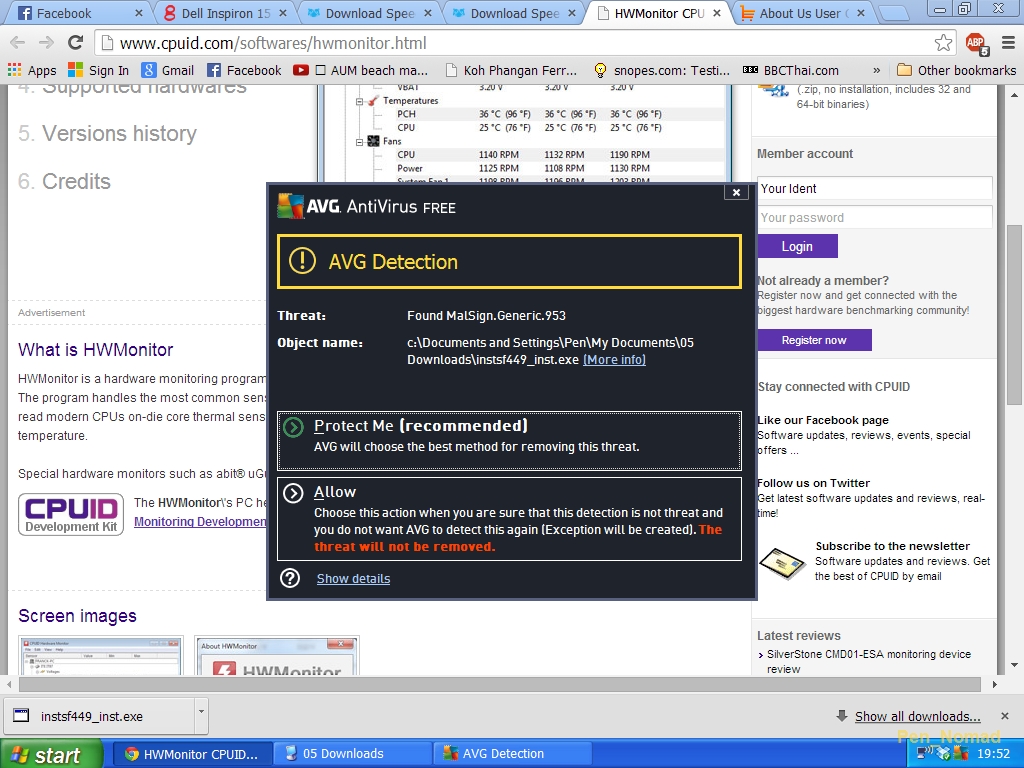Close the AVG detection dialog
The height and width of the screenshot is (768, 1024).
(736, 192)
